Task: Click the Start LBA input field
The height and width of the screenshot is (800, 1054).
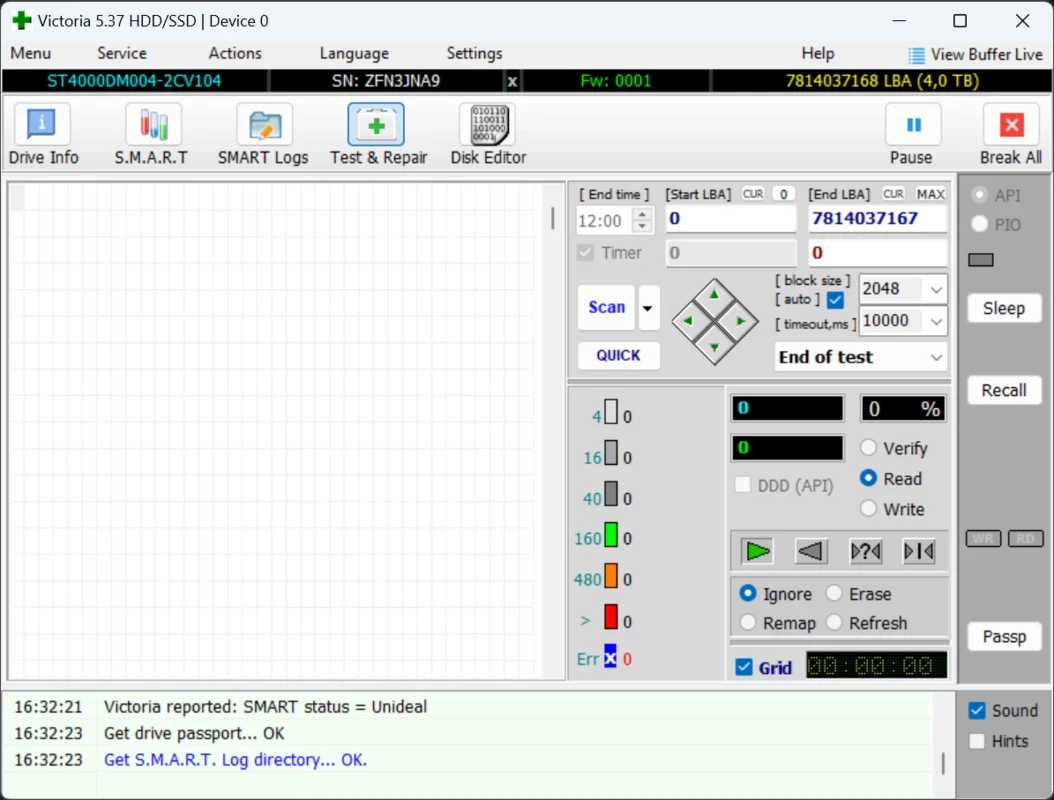Action: tap(730, 219)
